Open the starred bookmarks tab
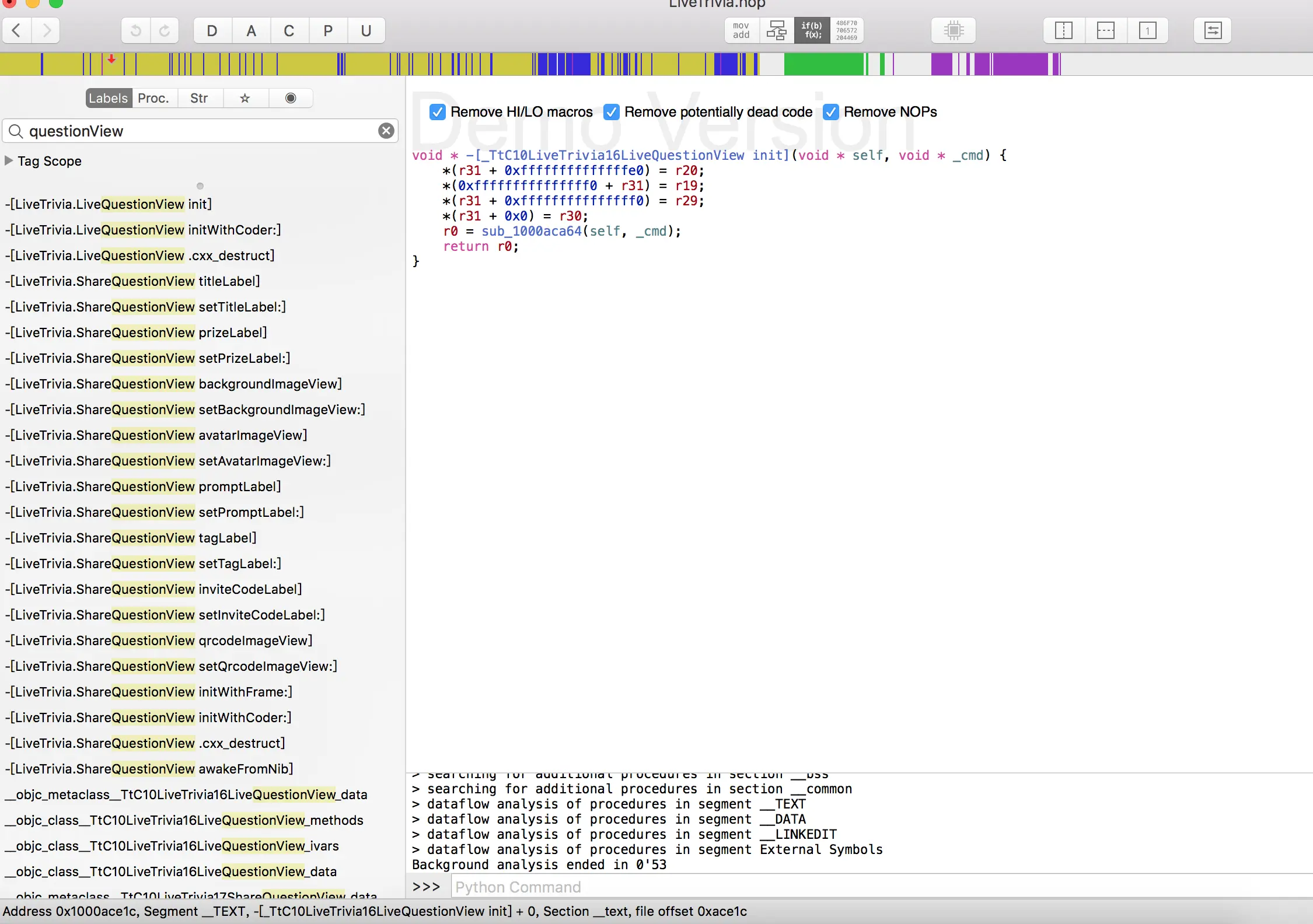Image resolution: width=1313 pixels, height=924 pixels. (x=245, y=98)
